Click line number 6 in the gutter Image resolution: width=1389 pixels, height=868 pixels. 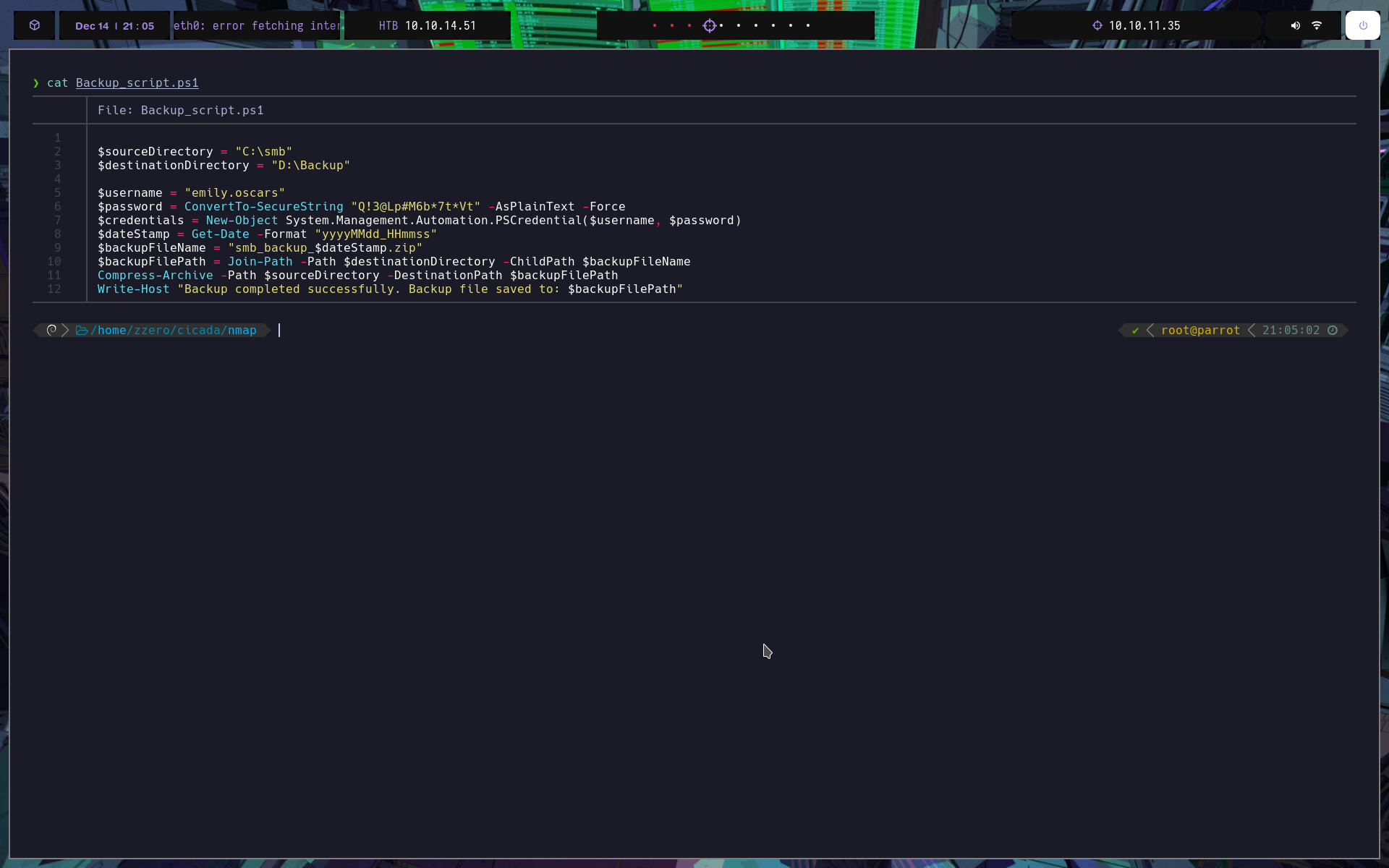tap(58, 207)
